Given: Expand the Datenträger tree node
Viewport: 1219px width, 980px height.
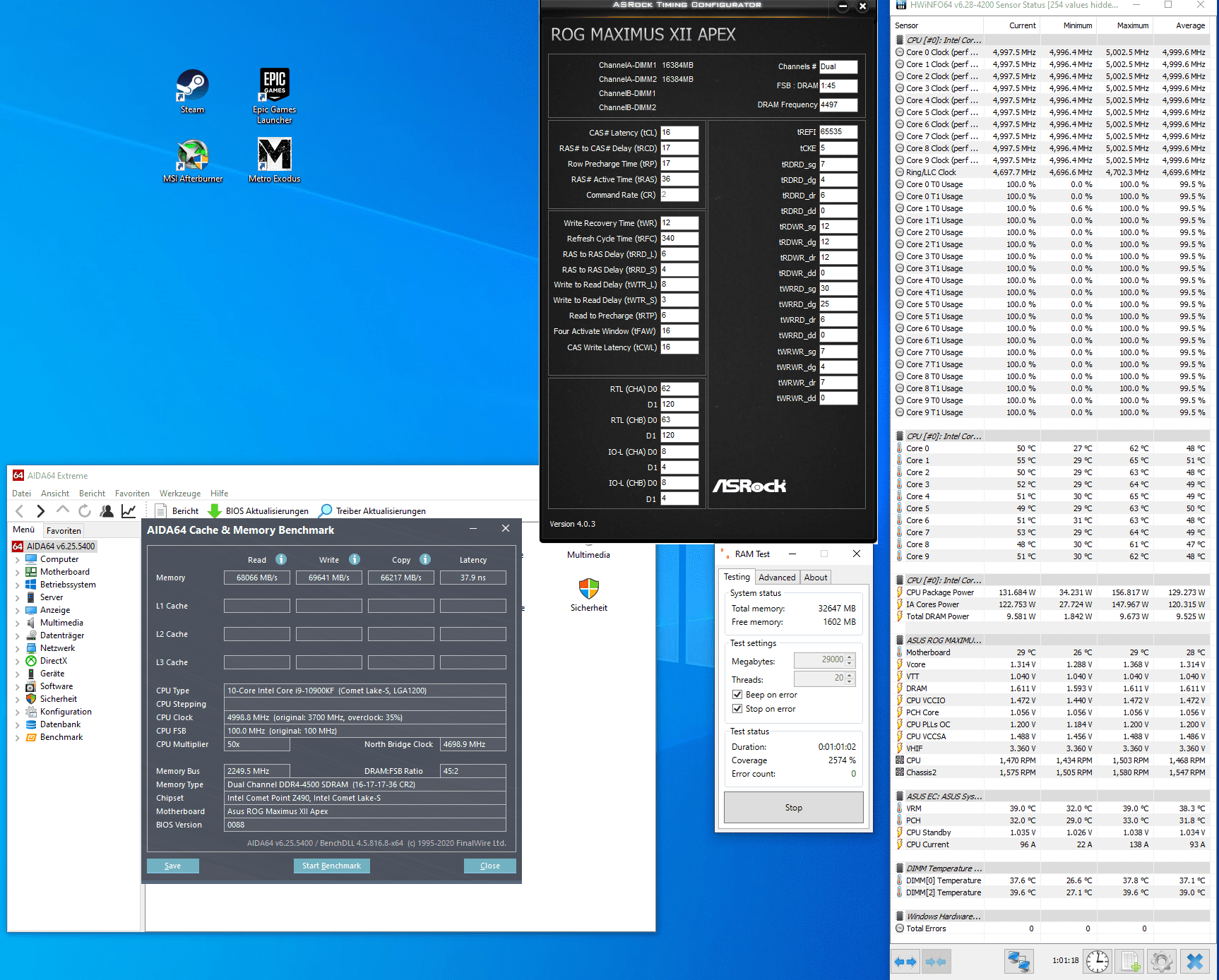Looking at the screenshot, I should [18, 635].
